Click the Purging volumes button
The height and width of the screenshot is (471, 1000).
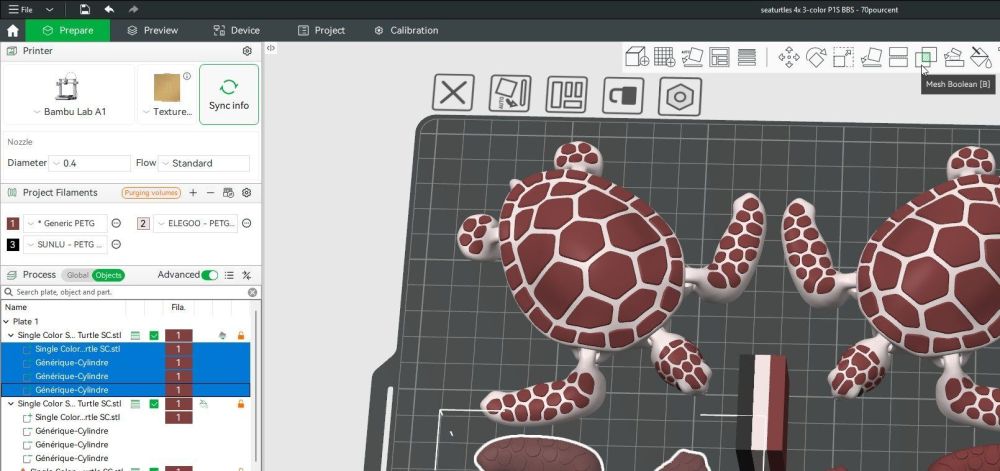152,192
